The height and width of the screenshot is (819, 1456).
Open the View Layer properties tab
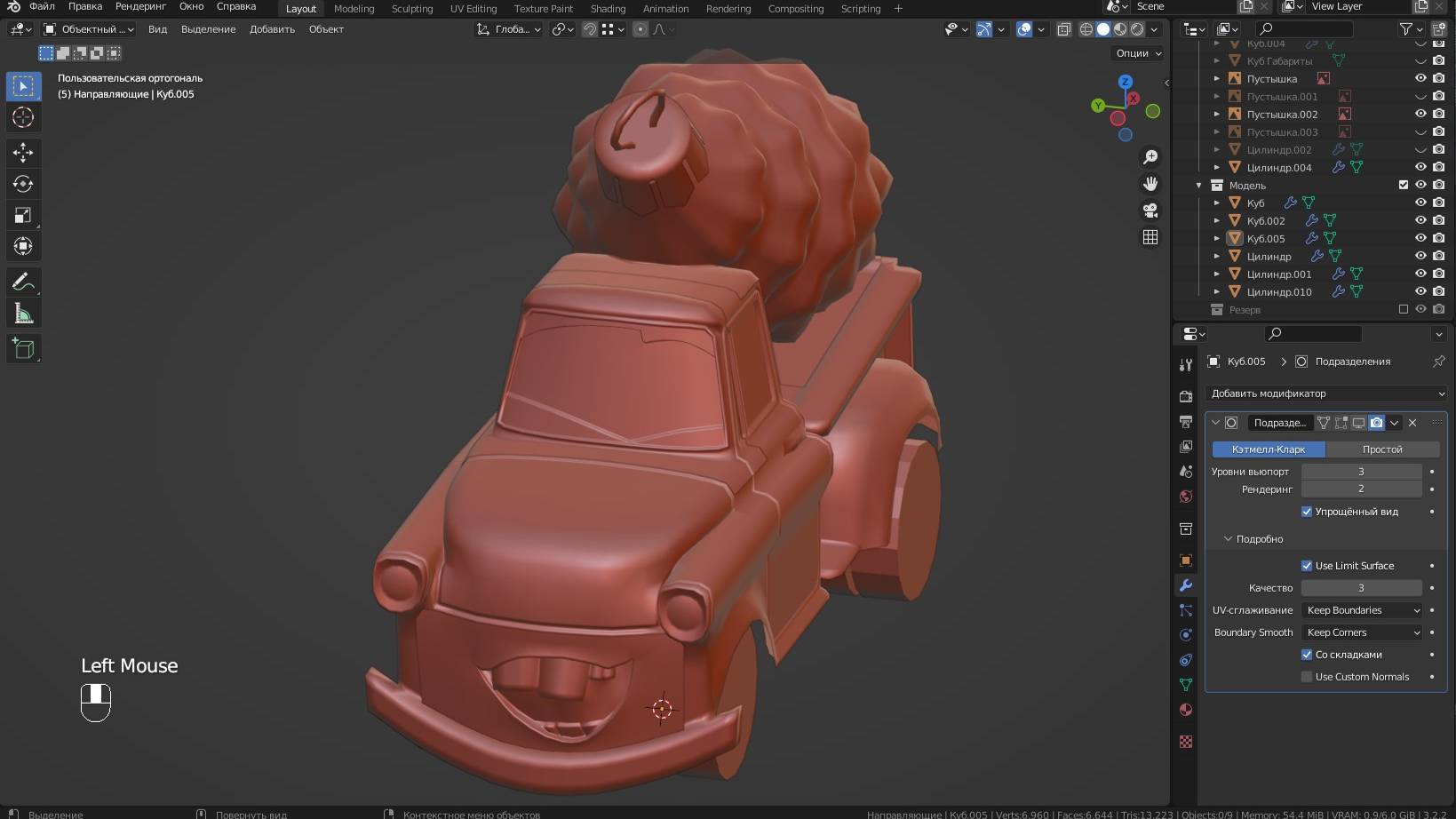1186,446
